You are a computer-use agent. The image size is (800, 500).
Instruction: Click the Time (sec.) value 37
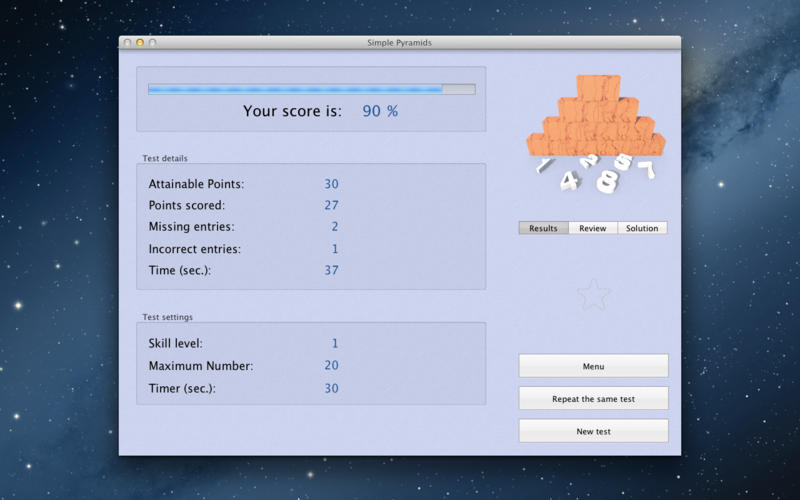click(x=331, y=270)
